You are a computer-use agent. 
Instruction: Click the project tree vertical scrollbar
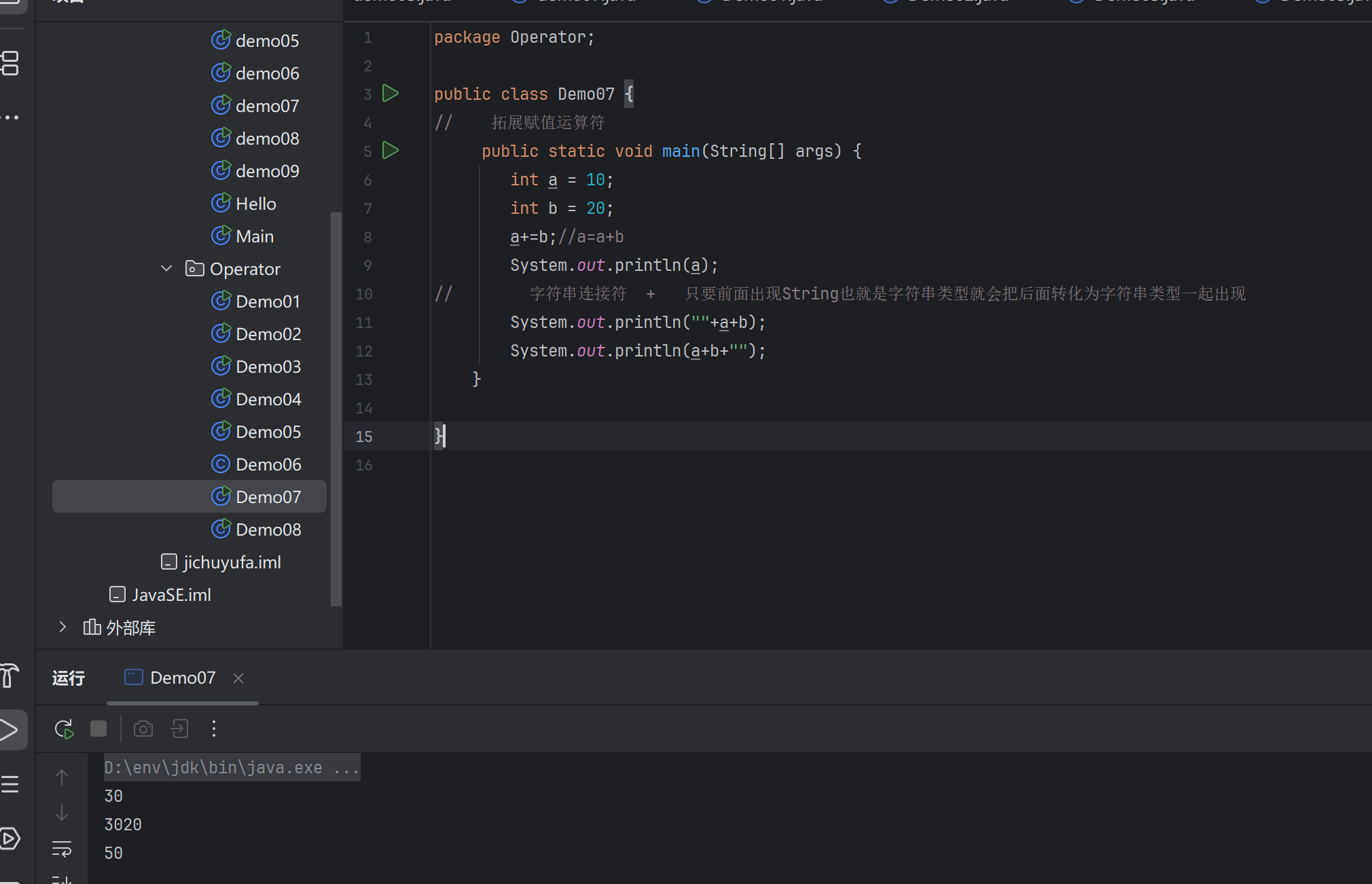click(336, 407)
